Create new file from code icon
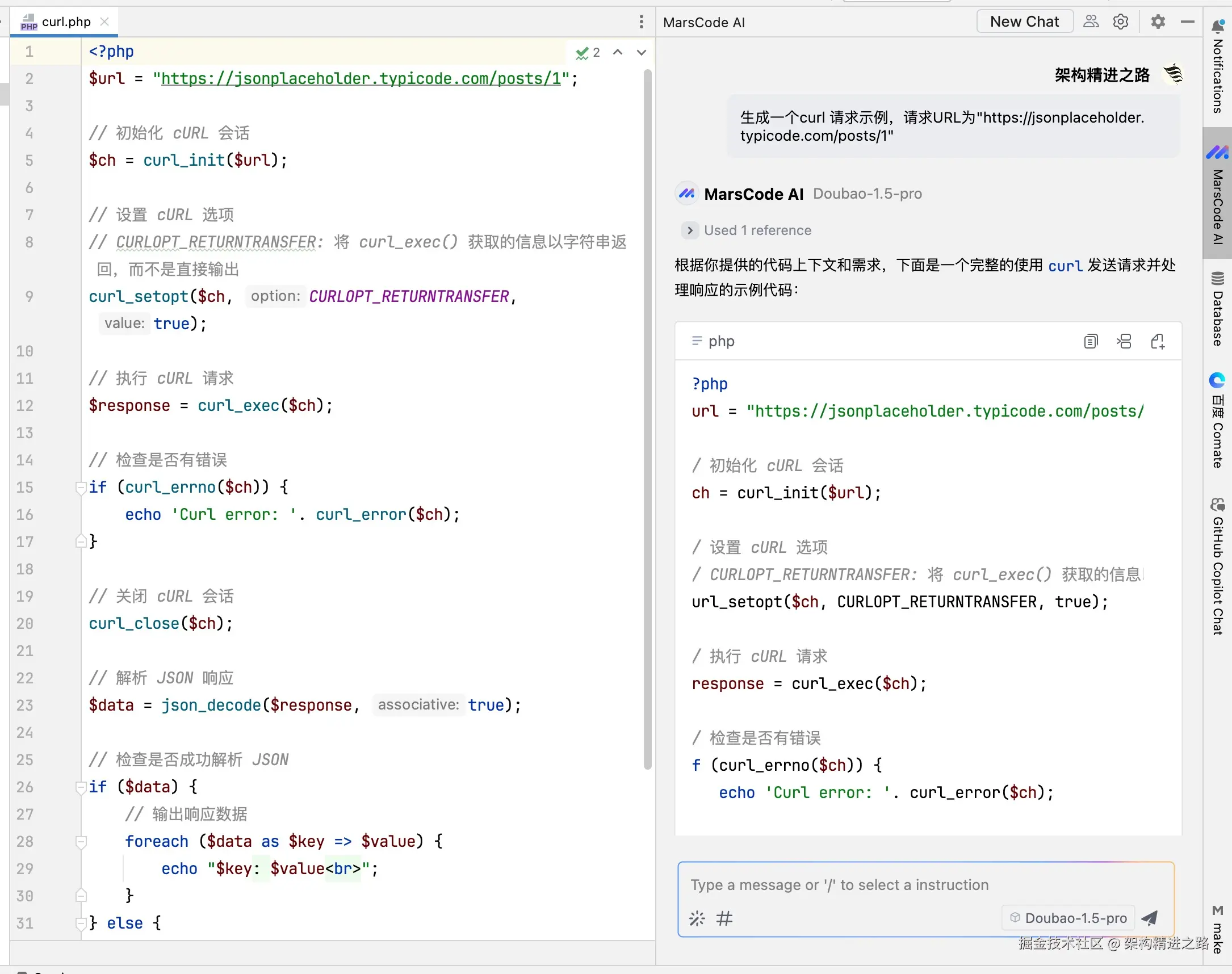 (1157, 341)
